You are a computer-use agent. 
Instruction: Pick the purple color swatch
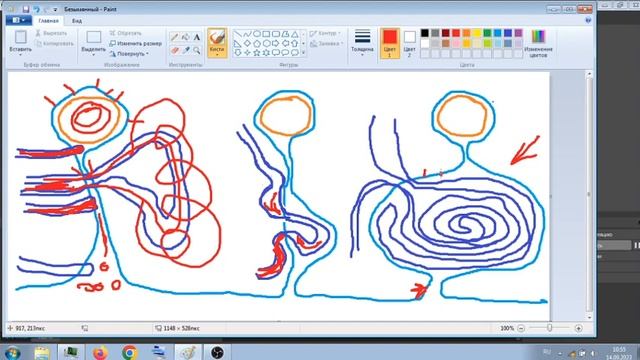pyautogui.click(x=518, y=33)
